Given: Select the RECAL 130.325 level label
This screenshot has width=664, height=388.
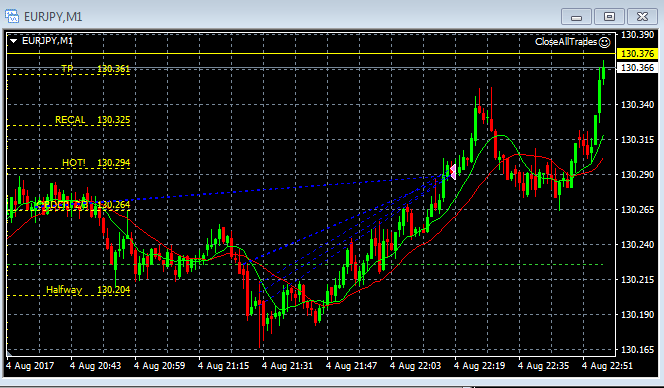Looking at the screenshot, I should 92,120.
